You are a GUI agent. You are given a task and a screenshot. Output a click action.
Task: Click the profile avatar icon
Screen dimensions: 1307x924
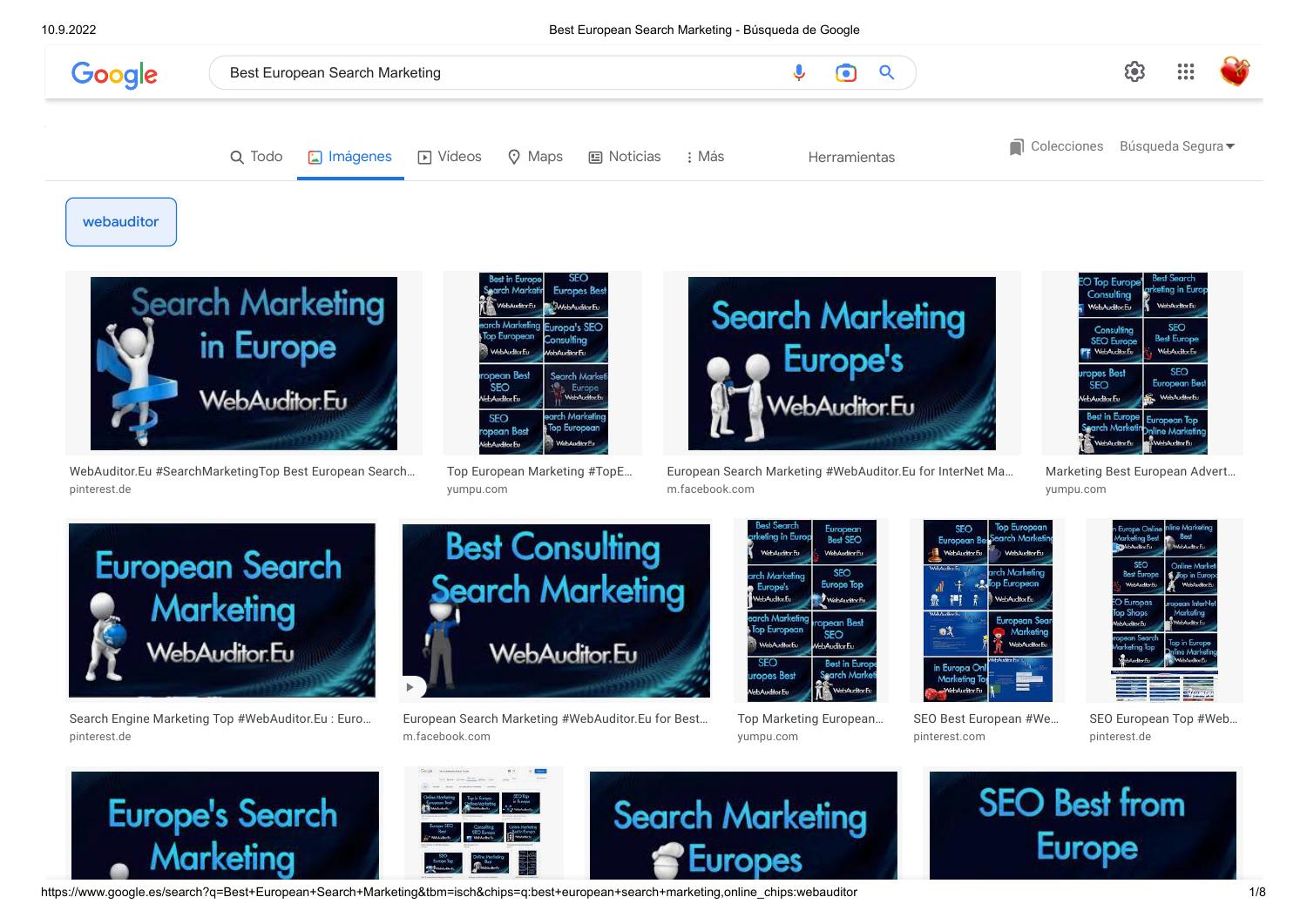1236,71
